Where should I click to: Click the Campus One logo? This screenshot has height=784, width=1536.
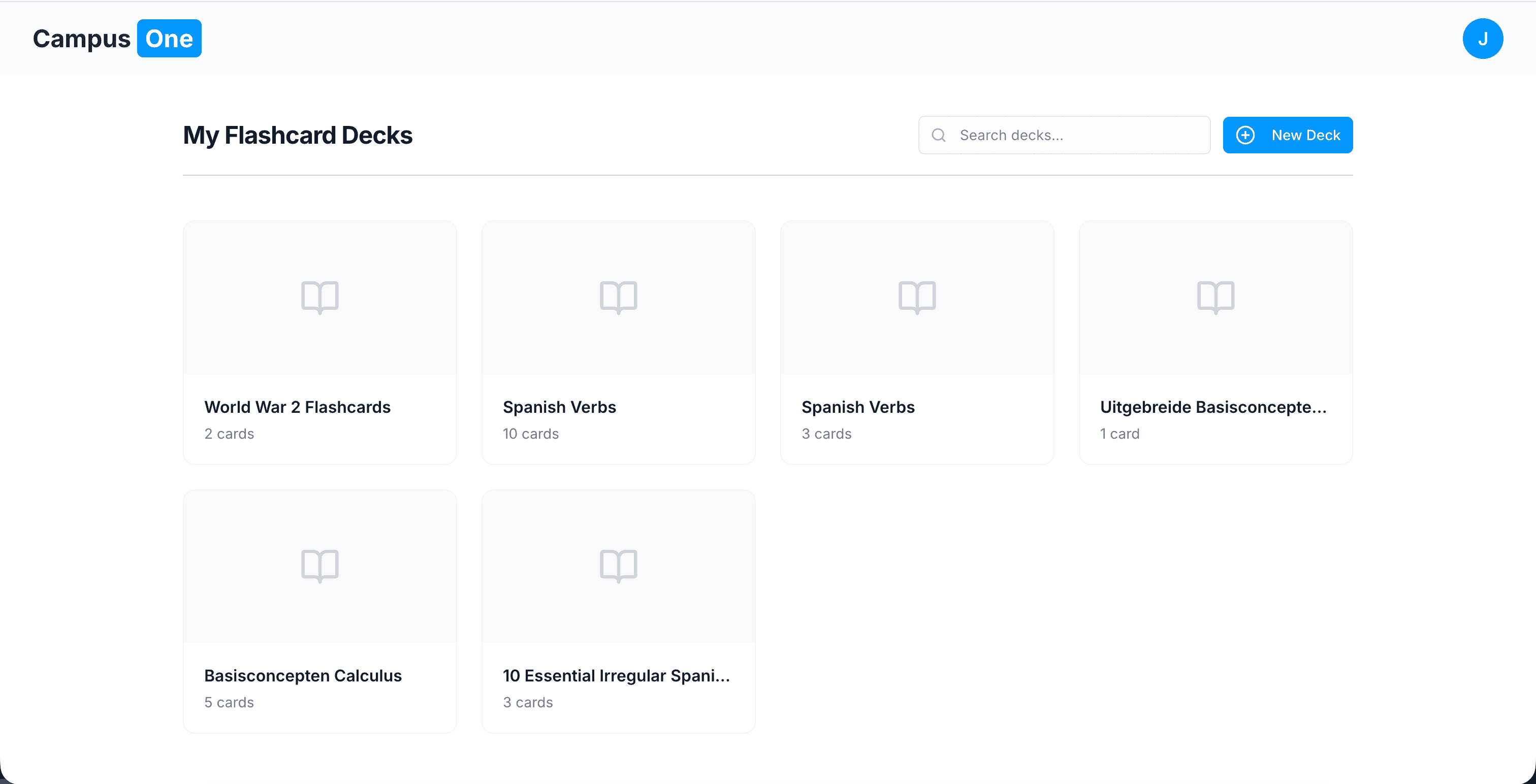pyautogui.click(x=116, y=38)
